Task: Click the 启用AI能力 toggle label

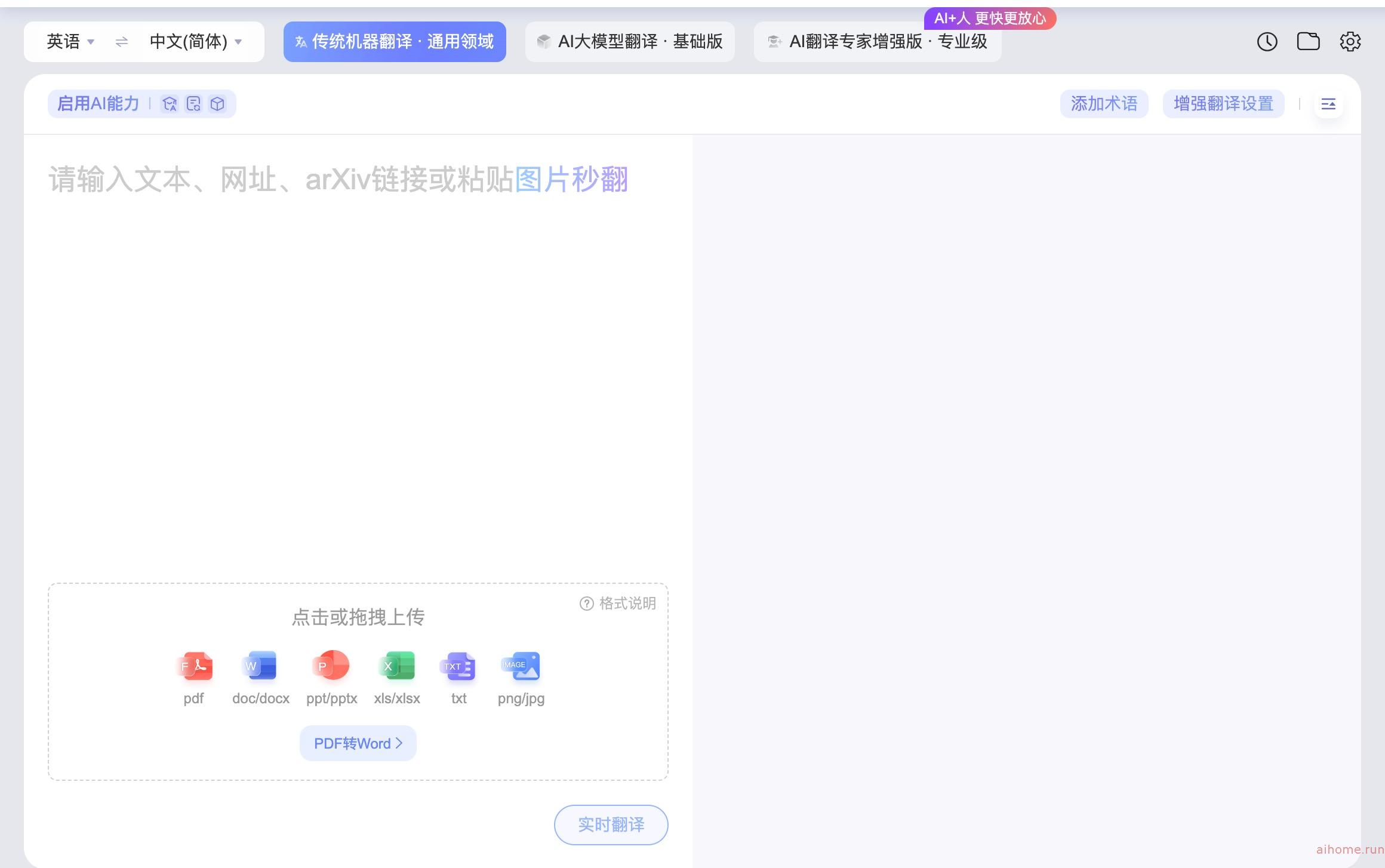Action: pyautogui.click(x=98, y=104)
